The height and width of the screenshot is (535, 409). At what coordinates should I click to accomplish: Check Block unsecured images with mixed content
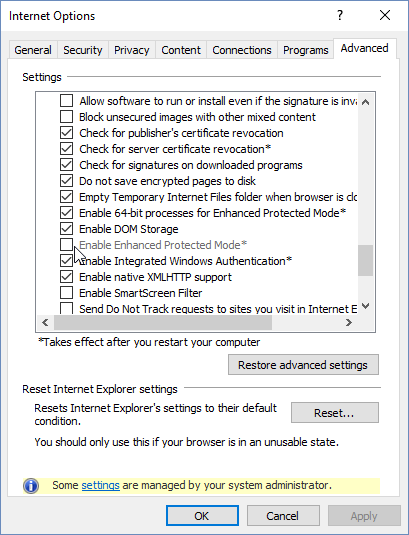tap(66, 117)
